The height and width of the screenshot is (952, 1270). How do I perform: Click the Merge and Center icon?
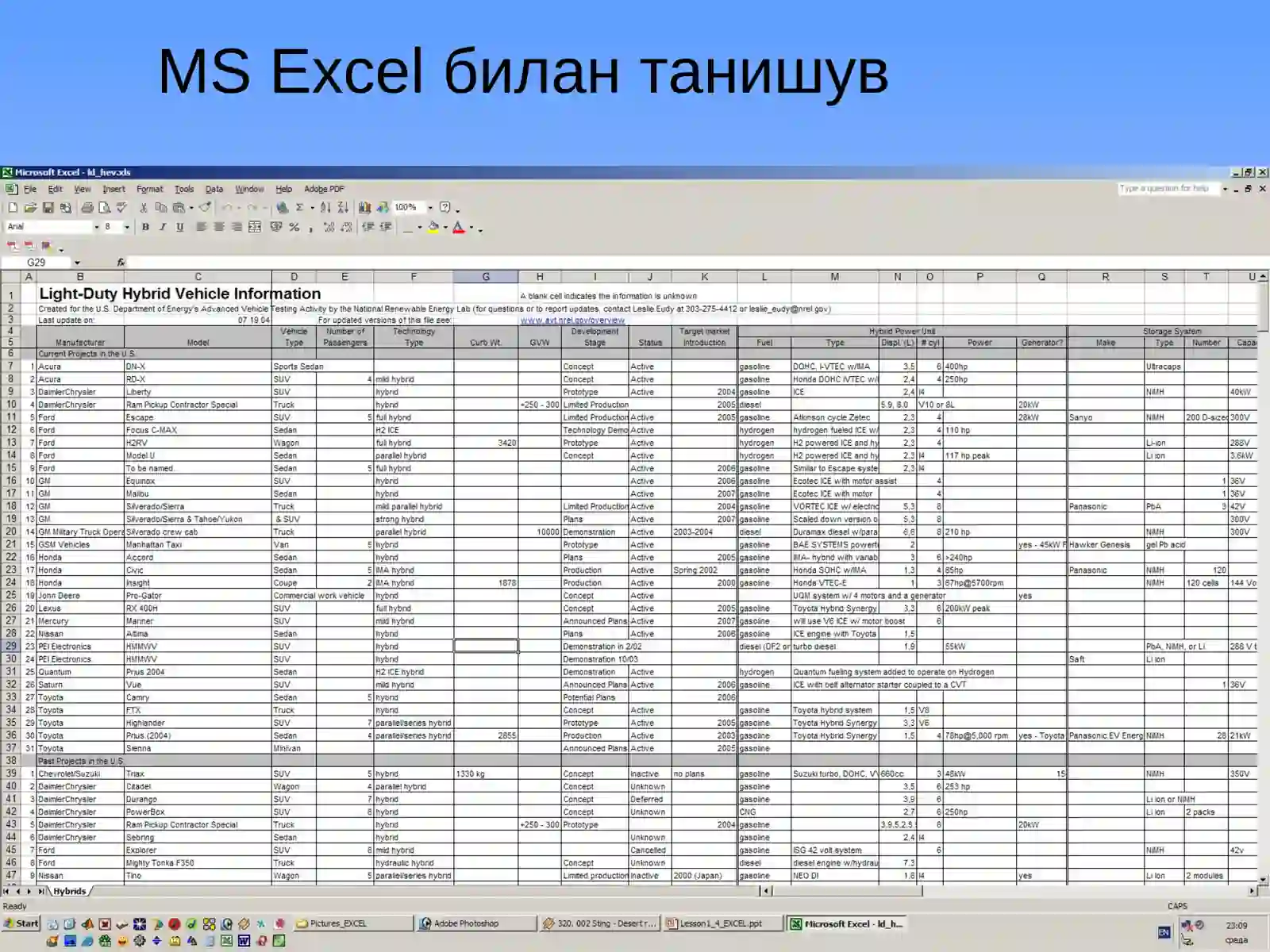point(255,227)
